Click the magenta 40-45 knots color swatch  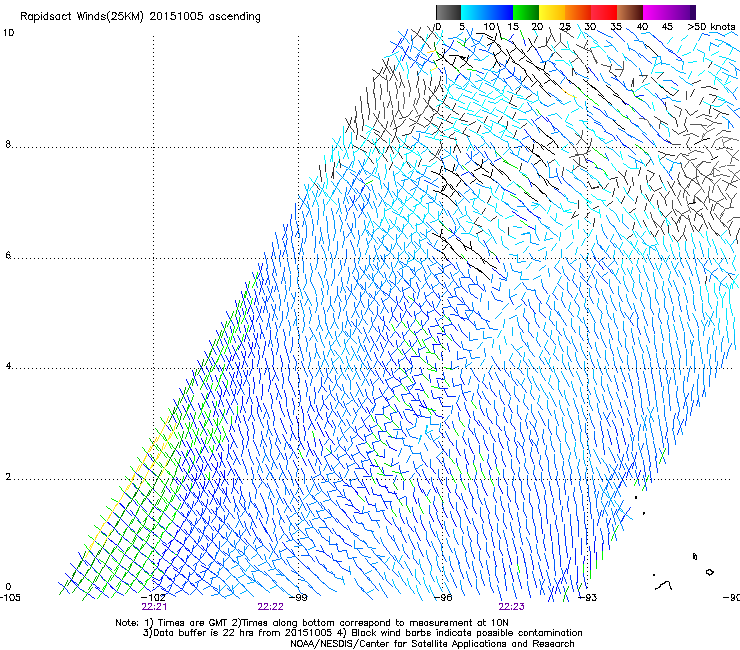pyautogui.click(x=656, y=12)
